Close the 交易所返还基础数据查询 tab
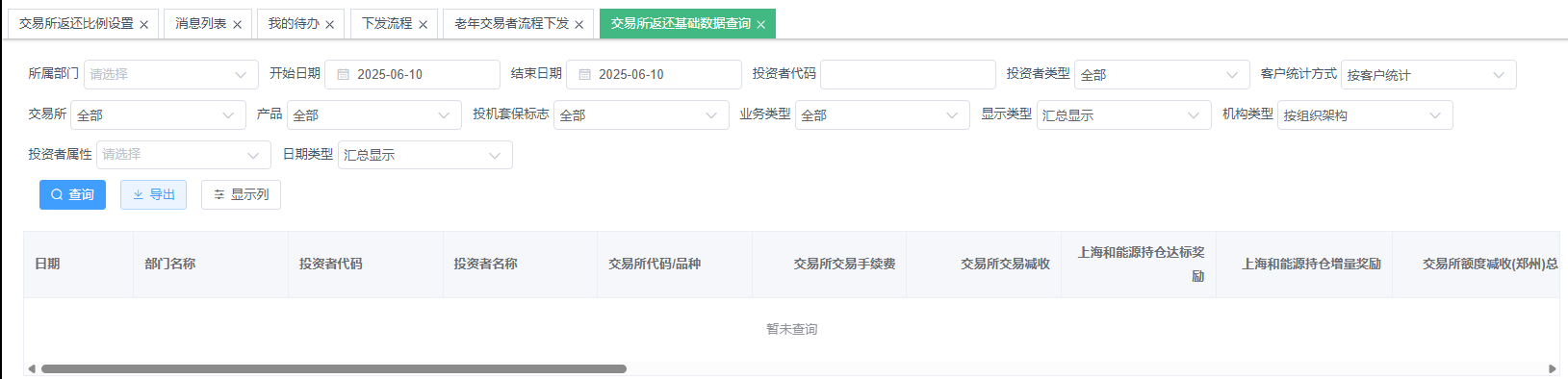This screenshot has height=379, width=1568. point(761,25)
